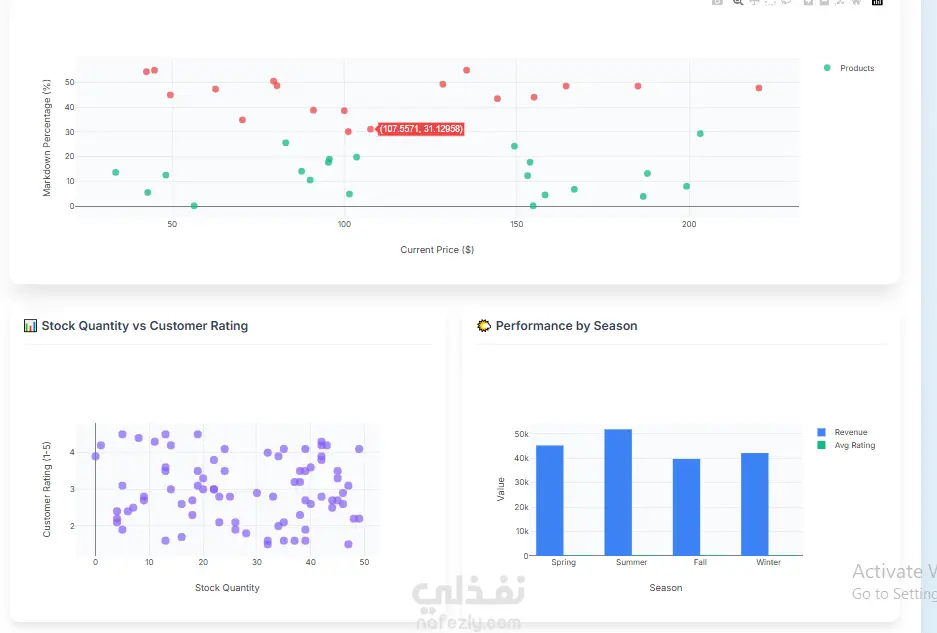This screenshot has height=633, width=937.
Task: Click the 'Value' y-axis title
Action: pos(501,489)
